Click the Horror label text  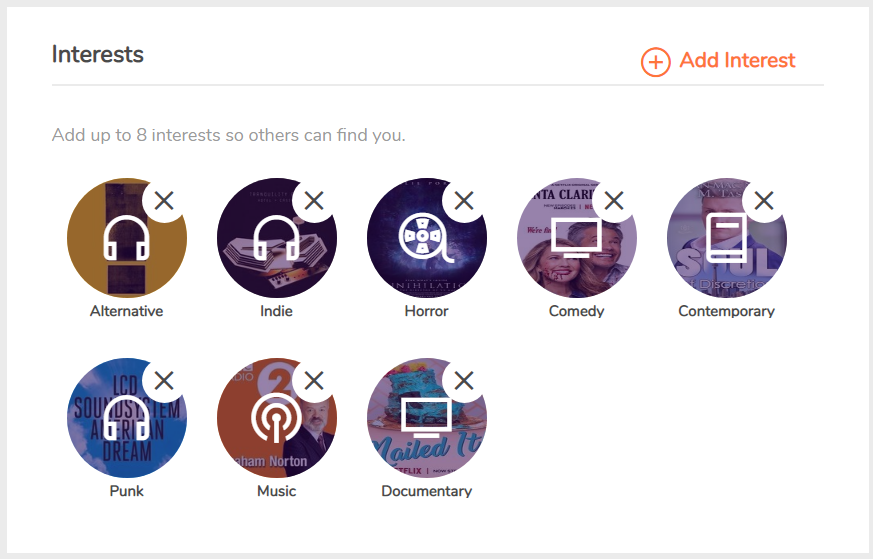(x=426, y=311)
